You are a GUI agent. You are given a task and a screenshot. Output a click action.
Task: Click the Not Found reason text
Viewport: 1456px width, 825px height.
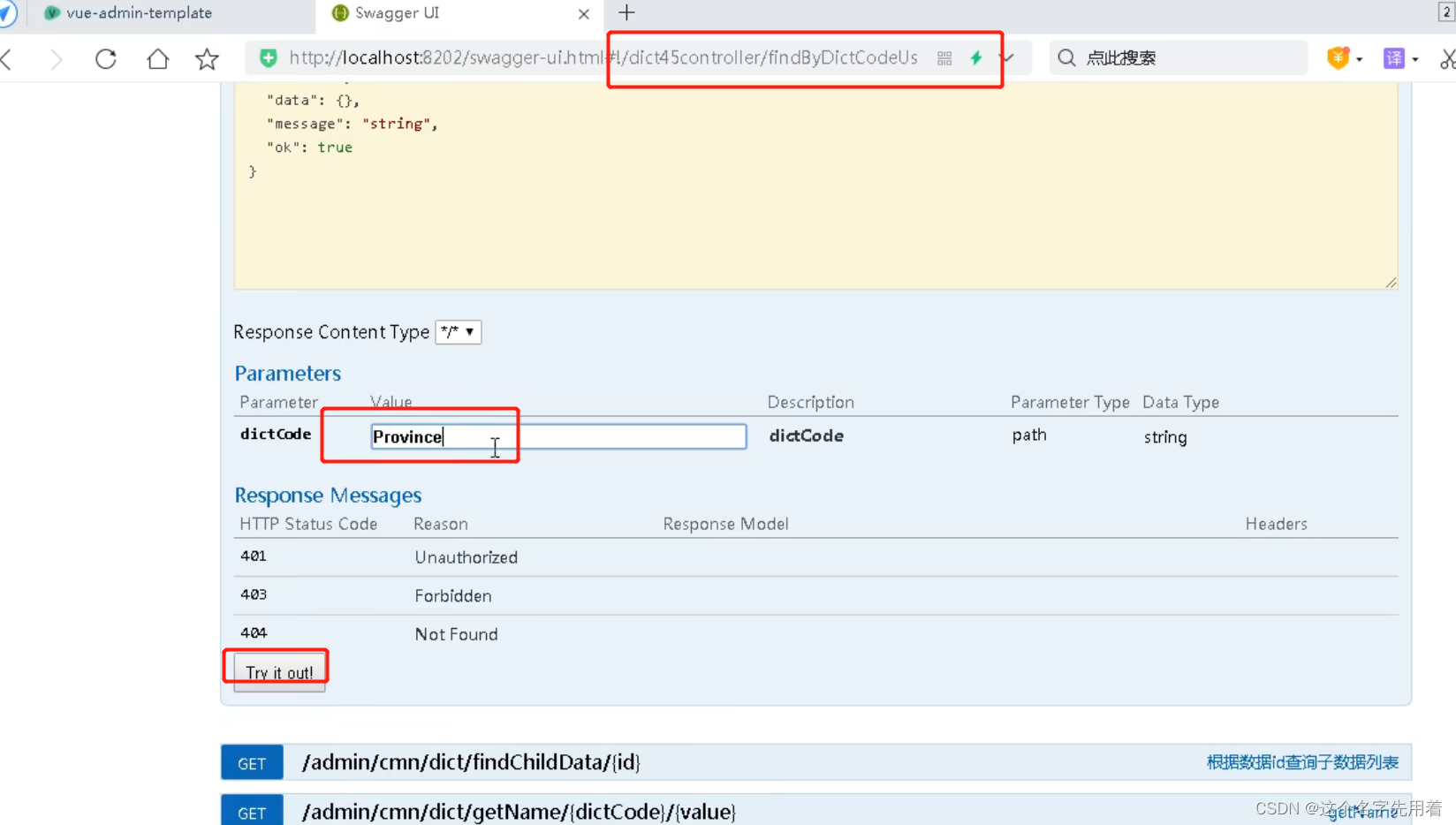click(457, 634)
